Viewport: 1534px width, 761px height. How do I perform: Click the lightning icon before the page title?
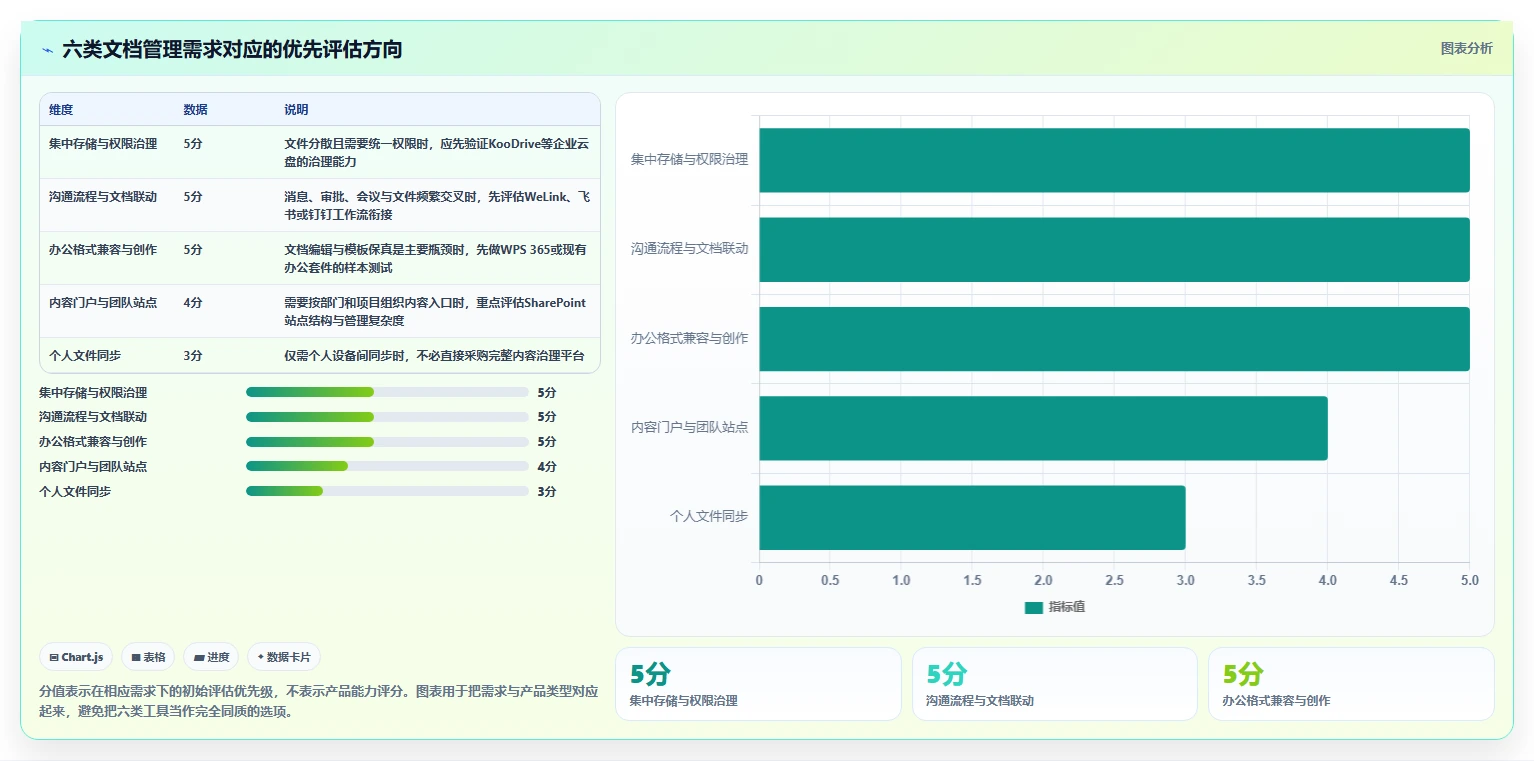click(x=48, y=50)
